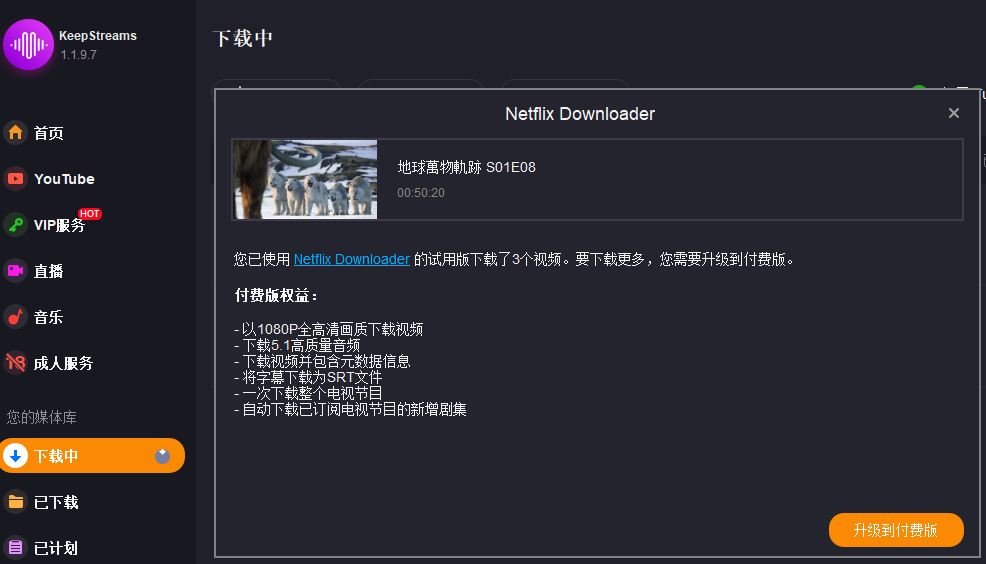Close the Netflix Downloader dialog

(x=954, y=113)
